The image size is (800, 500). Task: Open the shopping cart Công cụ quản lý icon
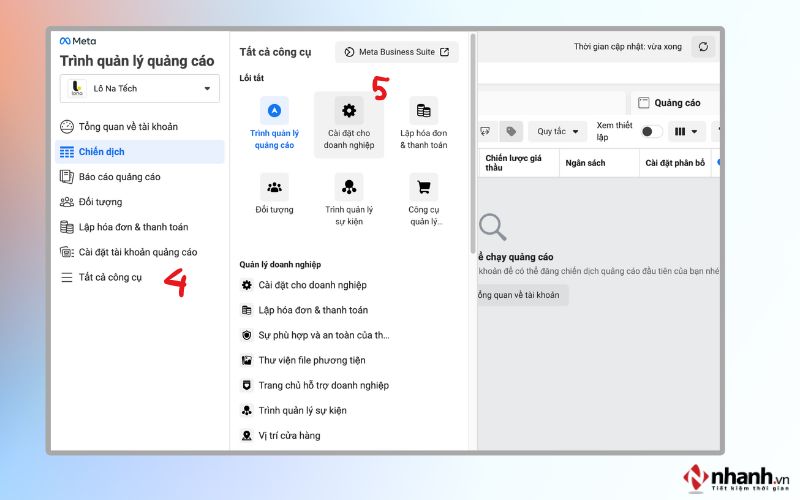(423, 187)
